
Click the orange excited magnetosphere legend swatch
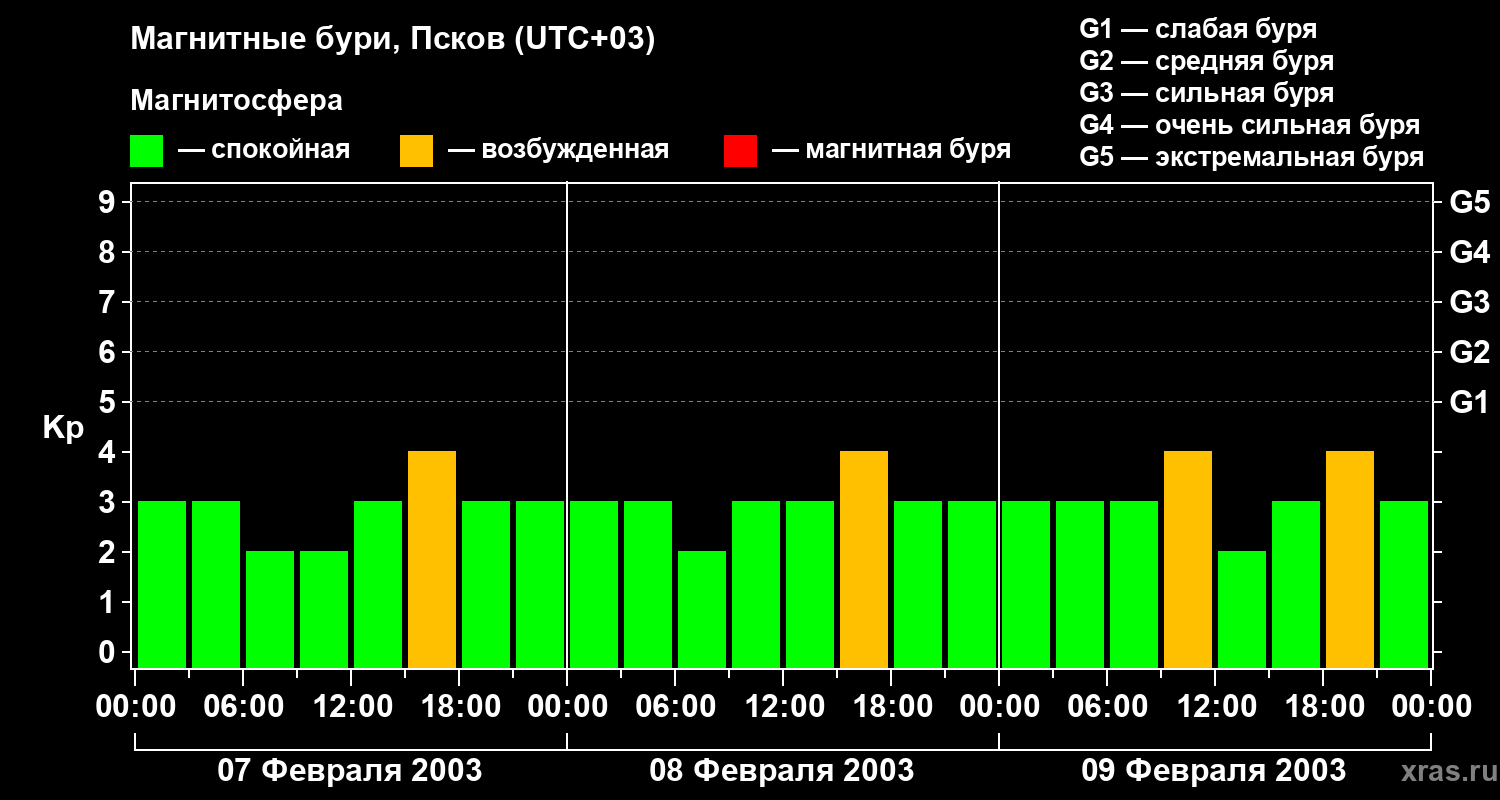click(x=416, y=151)
